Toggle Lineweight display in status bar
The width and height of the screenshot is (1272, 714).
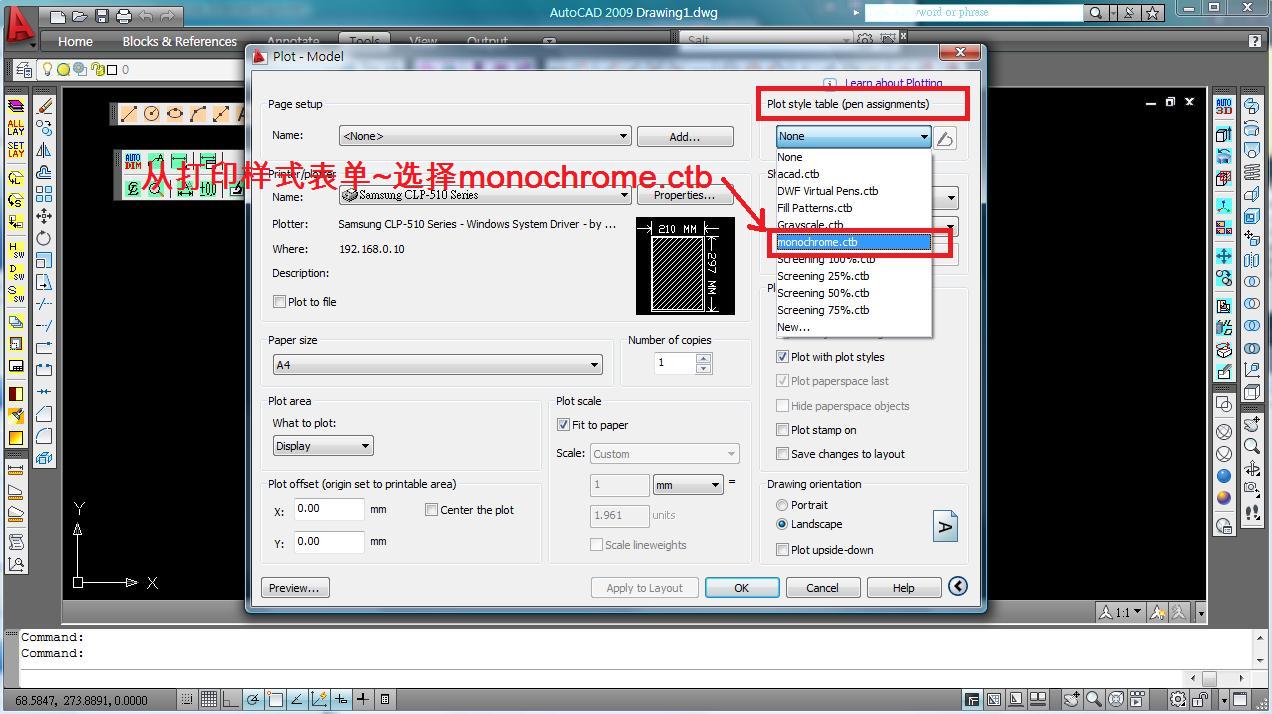click(363, 699)
